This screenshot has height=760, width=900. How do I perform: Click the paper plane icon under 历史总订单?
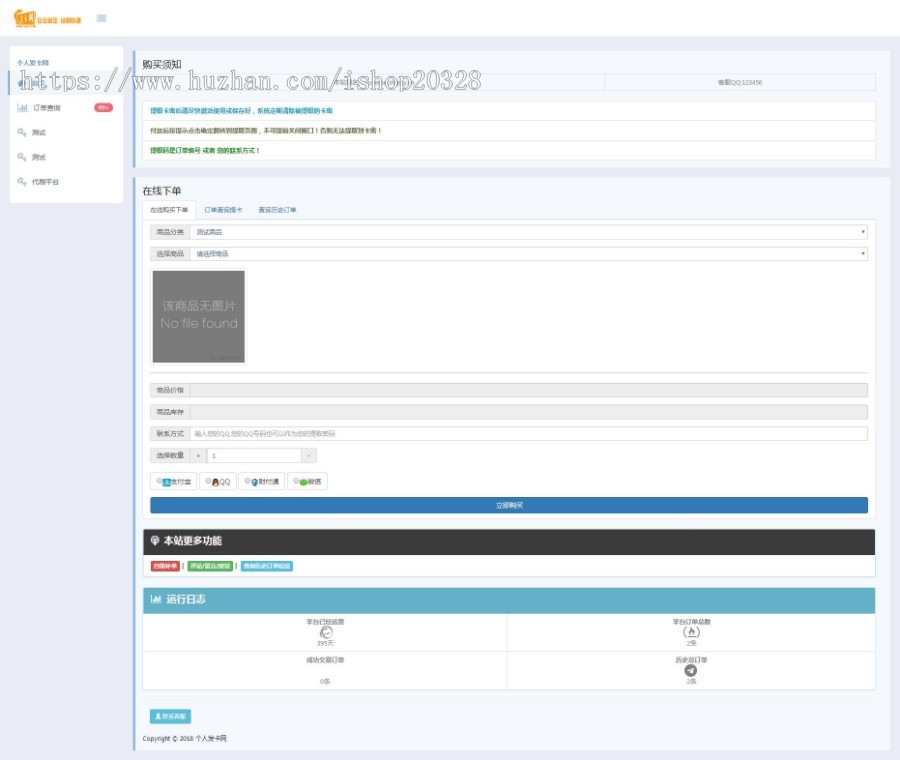(691, 670)
